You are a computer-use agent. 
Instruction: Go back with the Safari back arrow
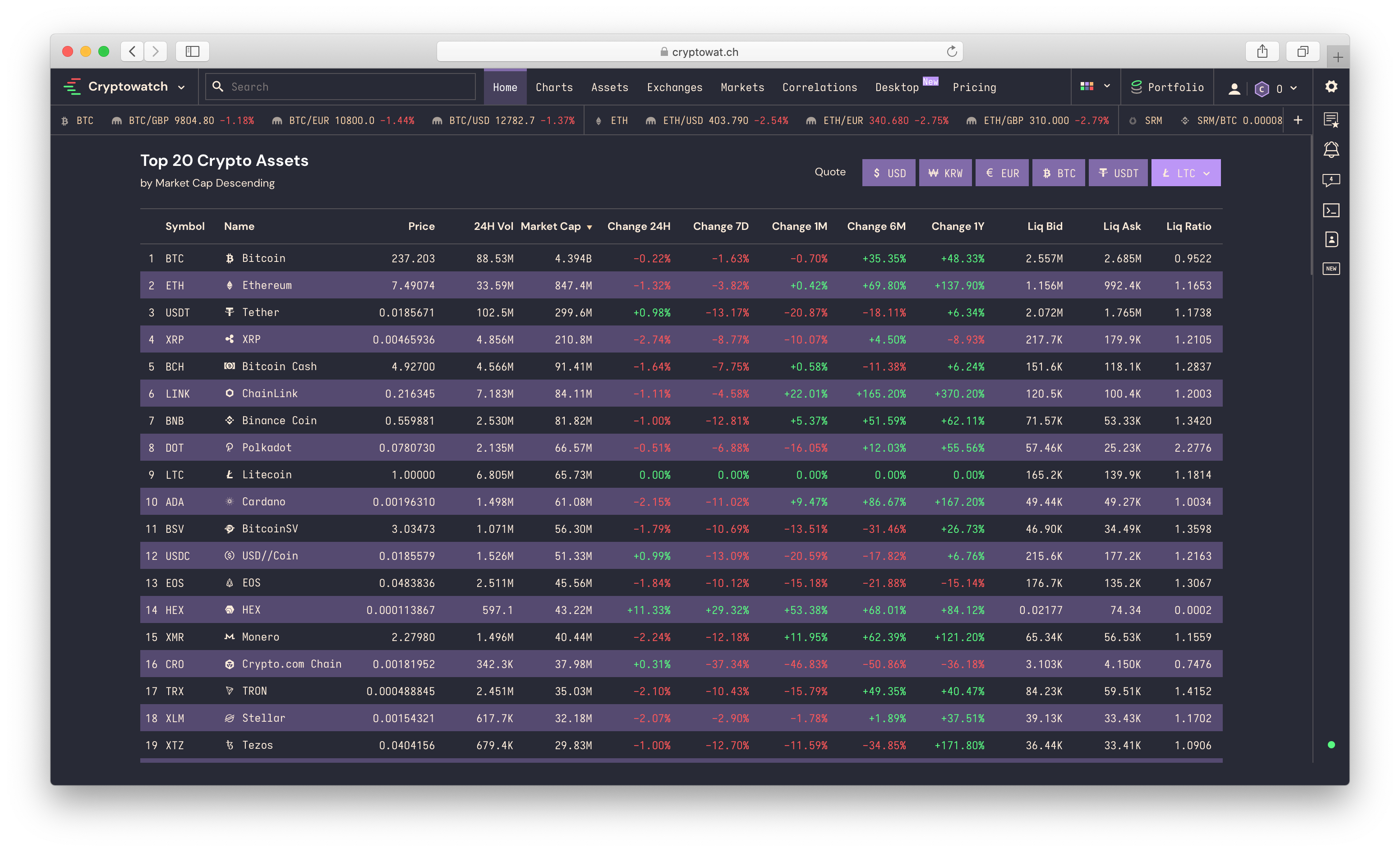point(133,51)
